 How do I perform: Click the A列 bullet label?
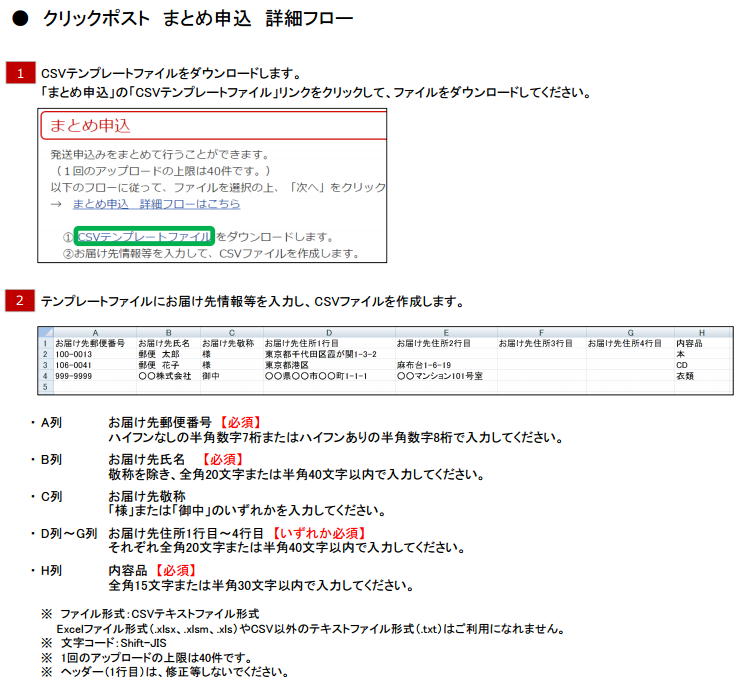pyautogui.click(x=51, y=422)
